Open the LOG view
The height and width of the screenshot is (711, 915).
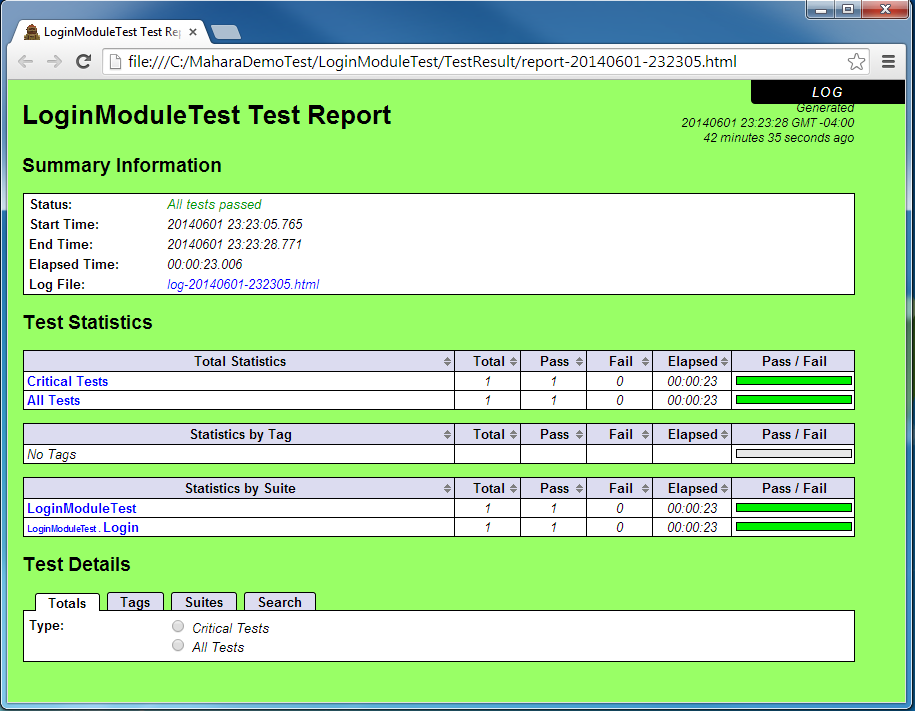[827, 91]
